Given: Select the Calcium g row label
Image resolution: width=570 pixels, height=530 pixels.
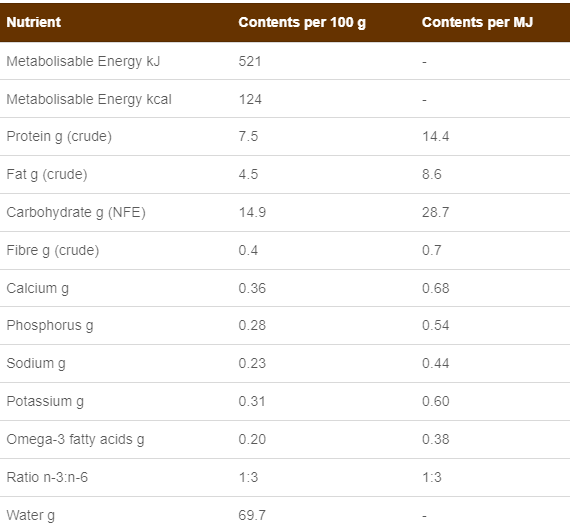Looking at the screenshot, I should click(37, 288).
